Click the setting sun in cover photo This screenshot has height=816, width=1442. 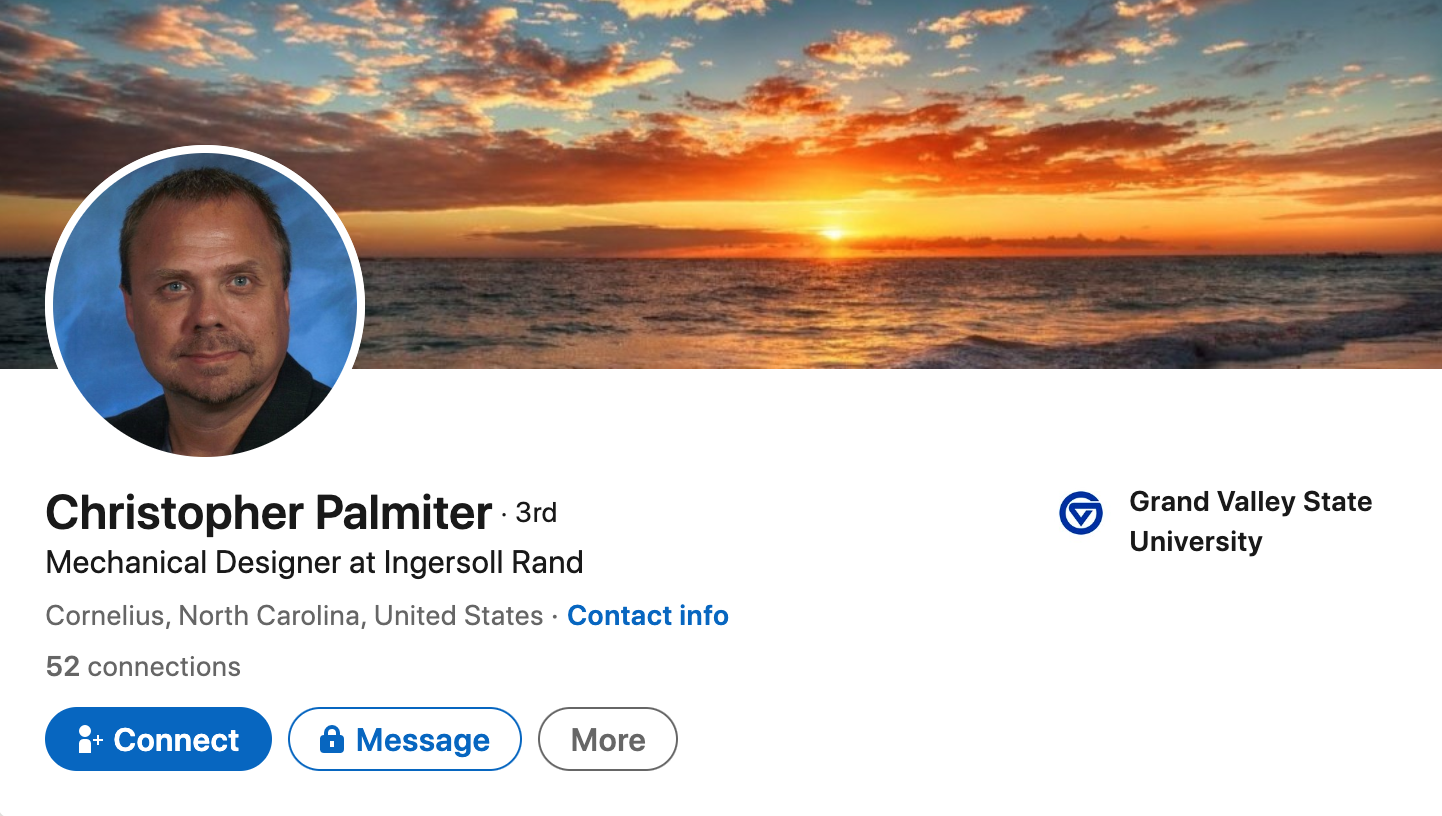[832, 234]
